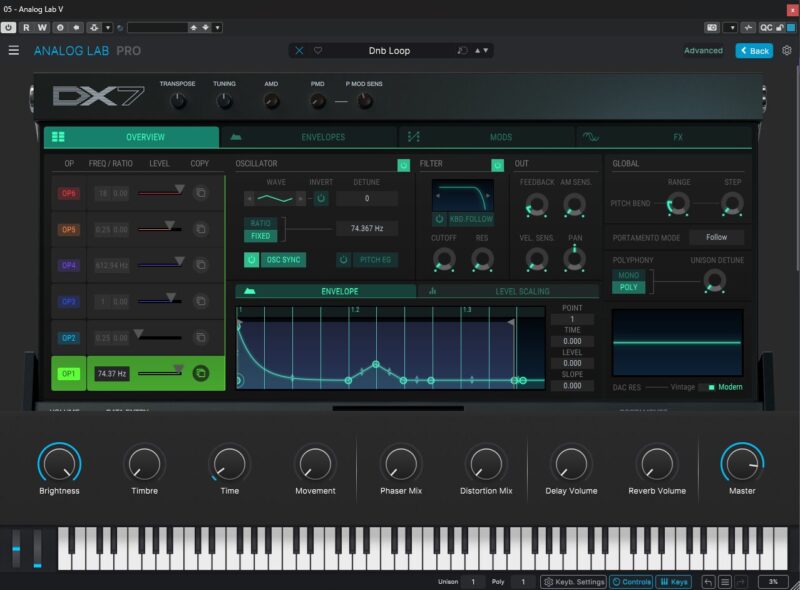
Task: Switch to the MODS tab
Action: coord(487,137)
